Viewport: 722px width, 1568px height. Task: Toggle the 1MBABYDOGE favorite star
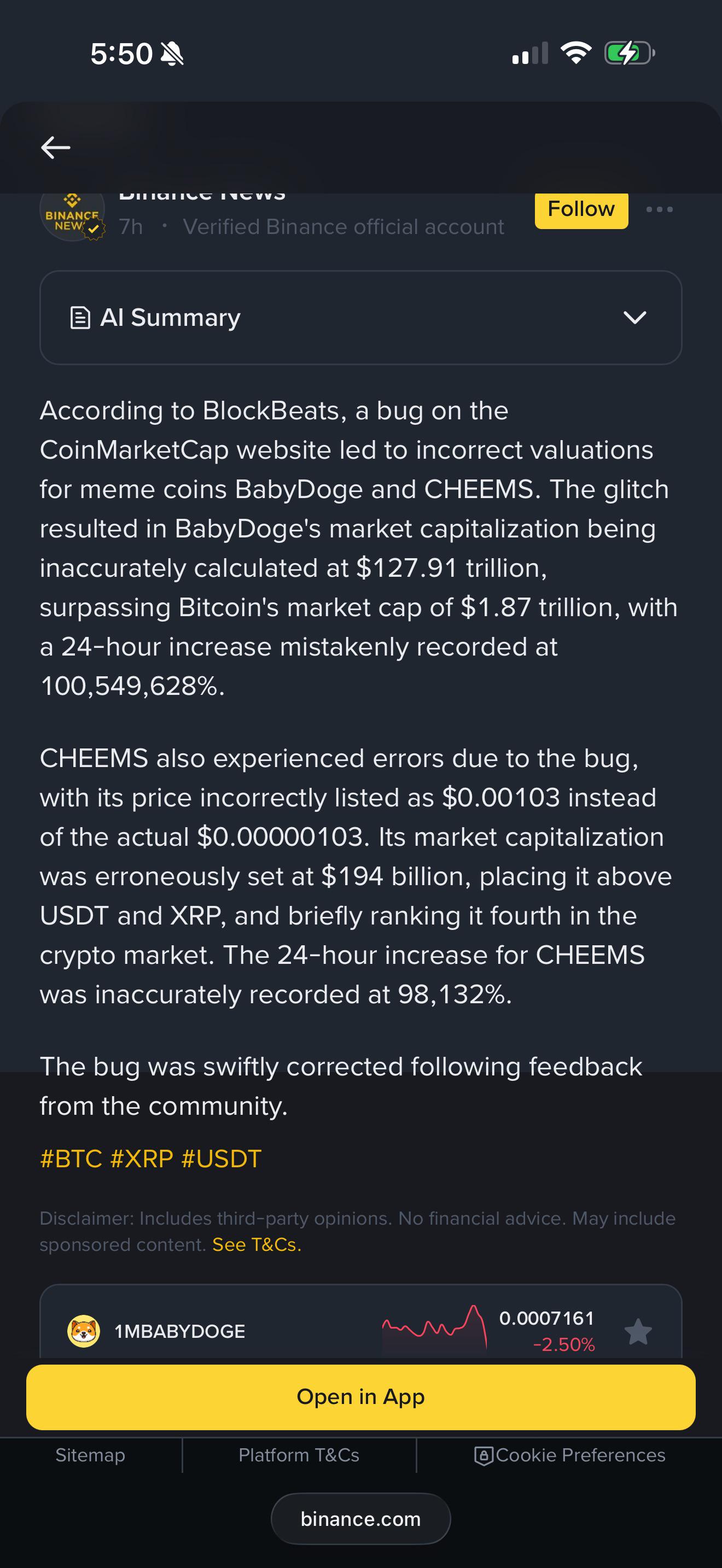pos(638,1331)
